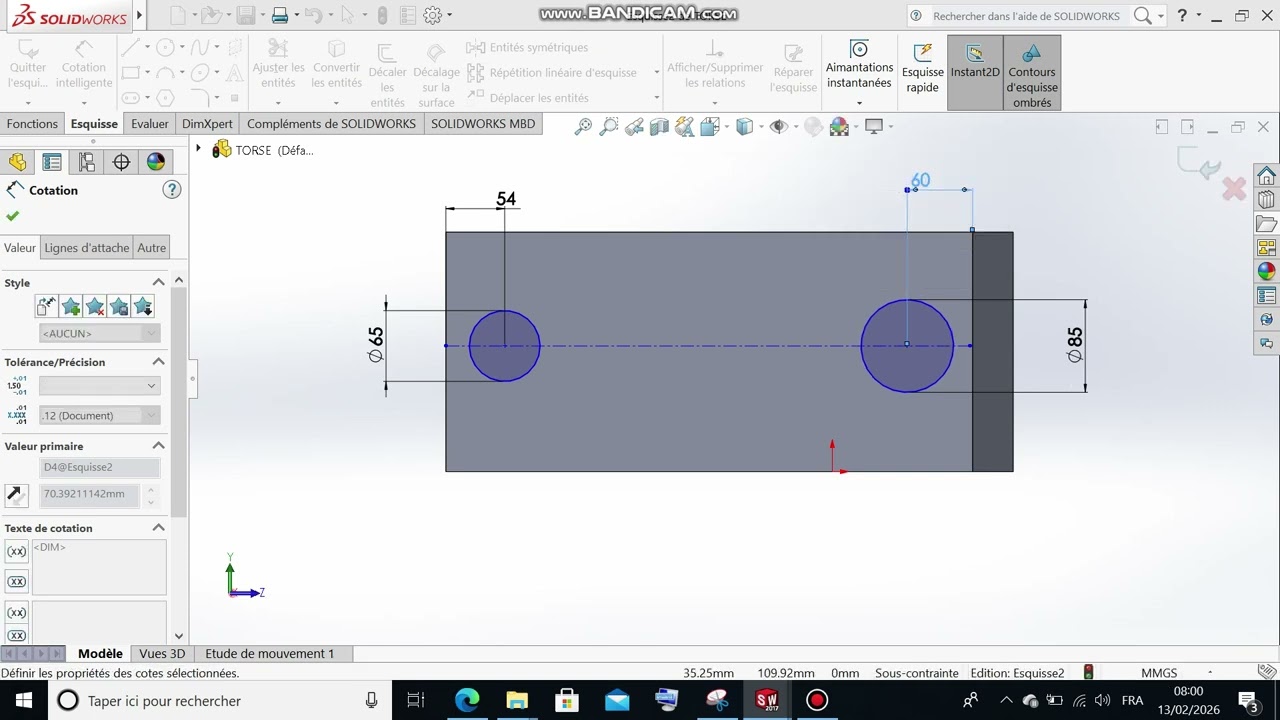
Task: Collapse the Valeur primaire section
Action: point(158,446)
